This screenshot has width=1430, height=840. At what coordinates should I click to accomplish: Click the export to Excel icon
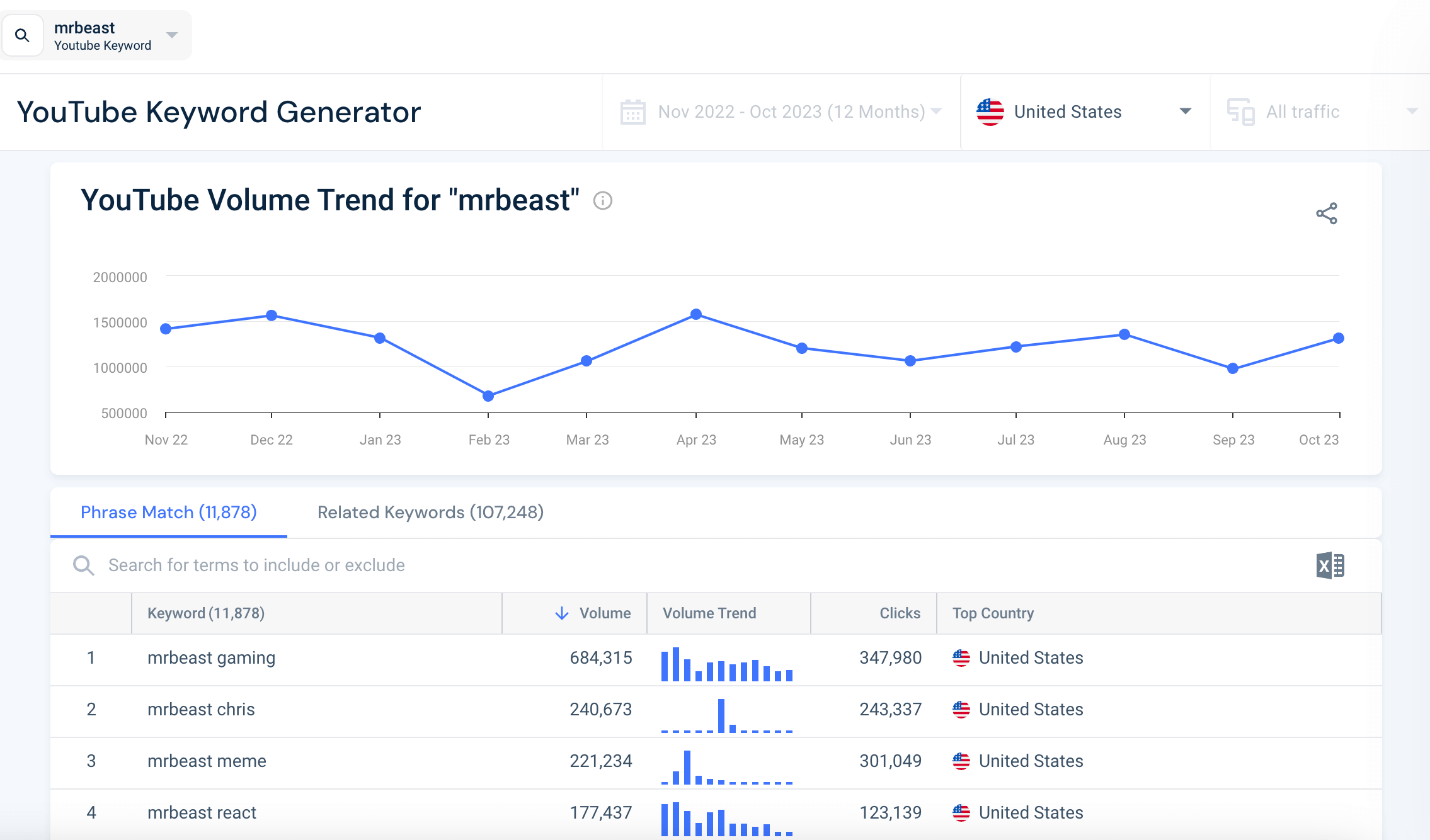pos(1330,565)
